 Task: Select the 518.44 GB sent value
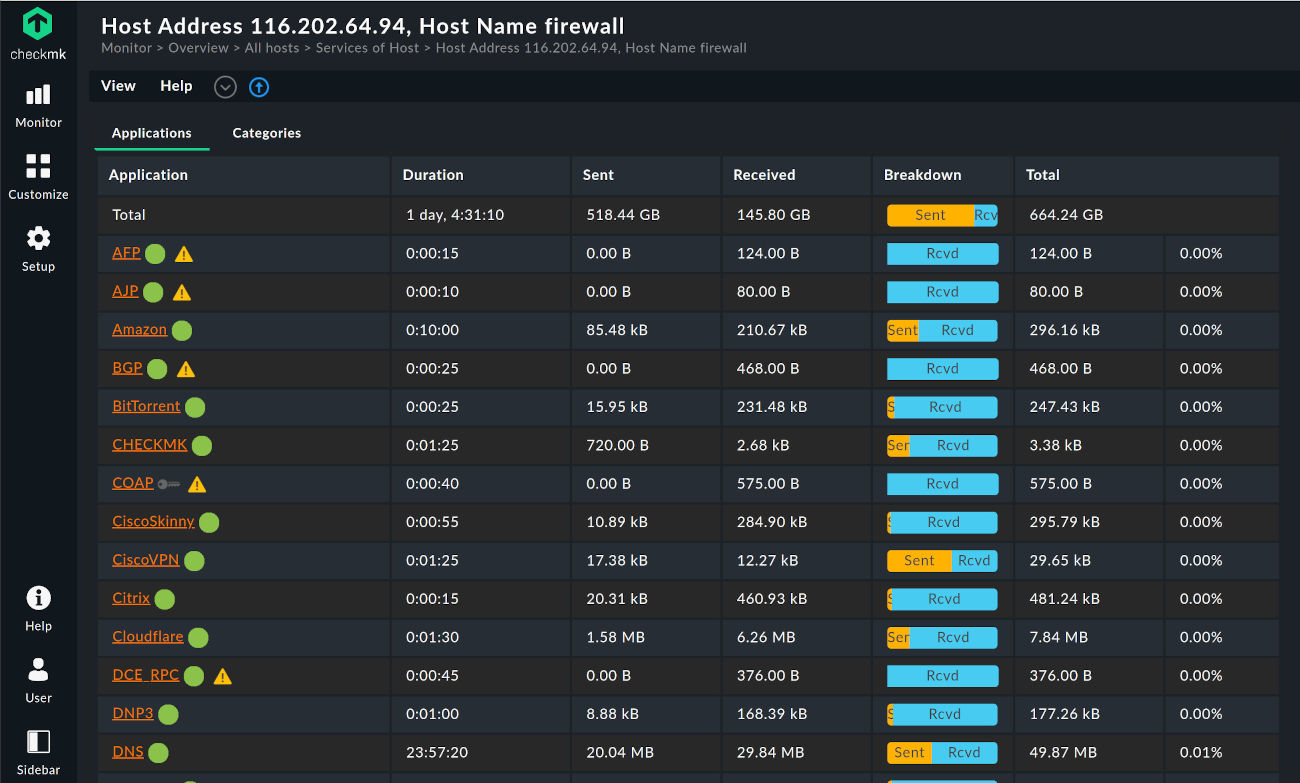coord(623,215)
